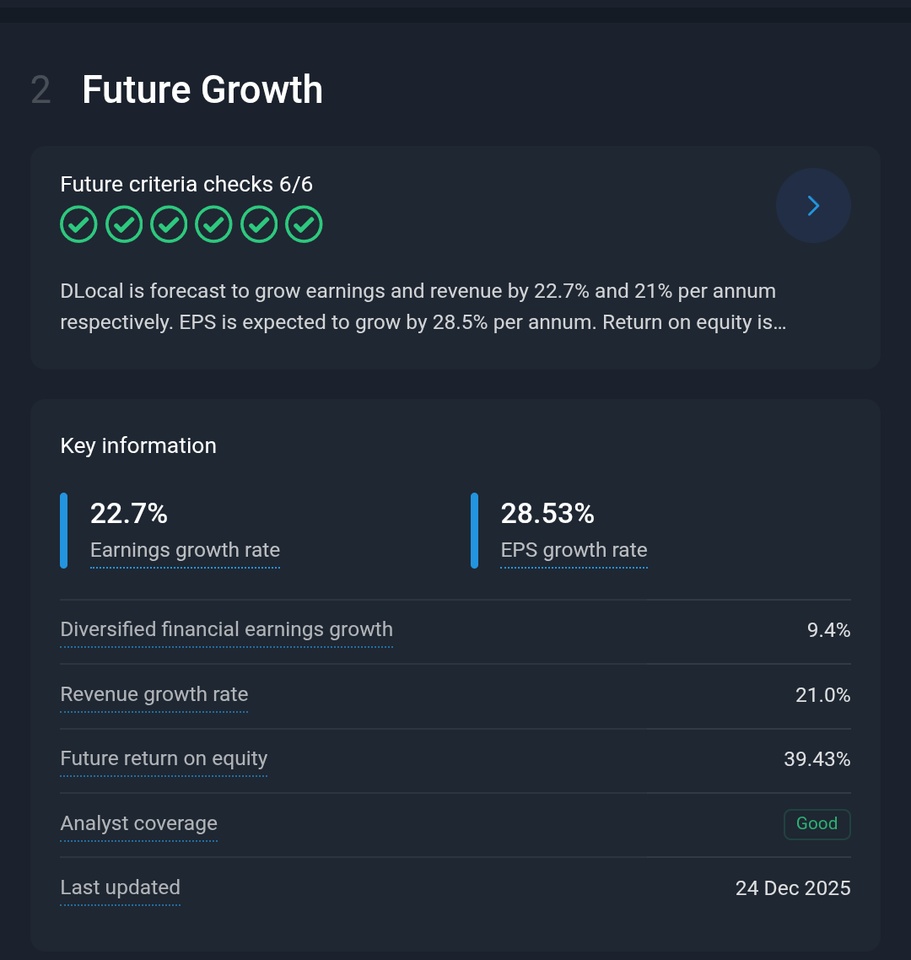Click the Earnings growth rate label
Image resolution: width=911 pixels, height=960 pixels.
(185, 550)
